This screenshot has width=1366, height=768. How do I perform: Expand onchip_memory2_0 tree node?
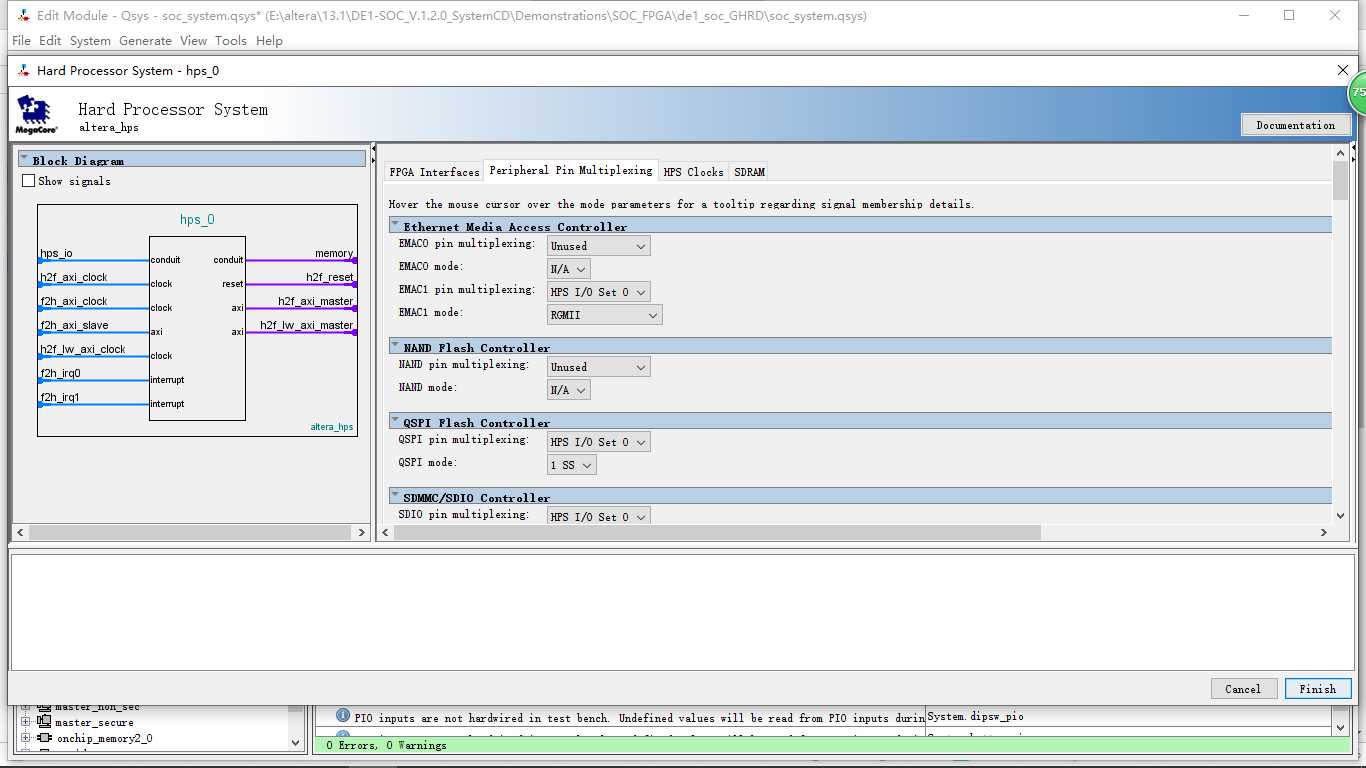click(26, 738)
